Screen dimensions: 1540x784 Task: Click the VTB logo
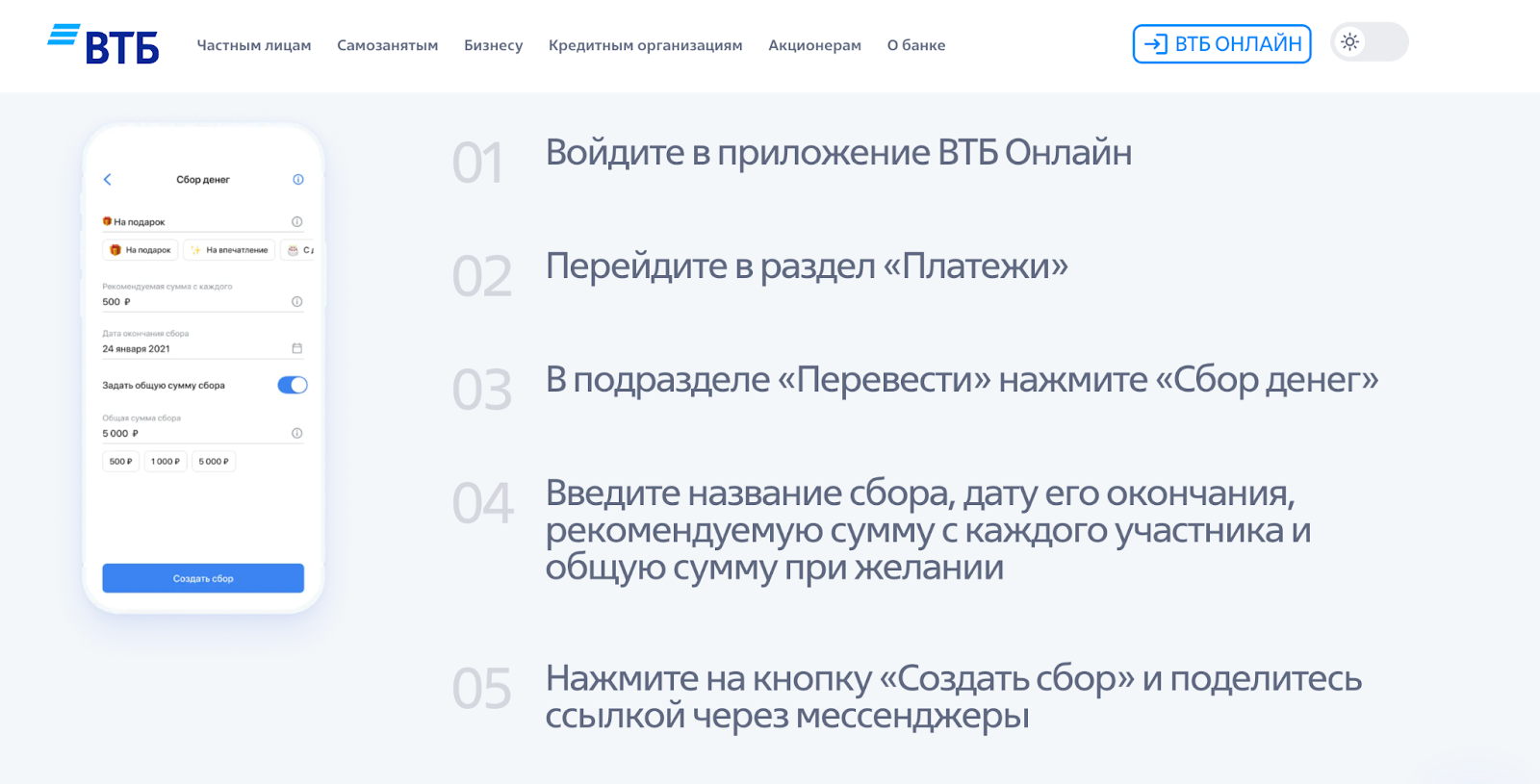pyautogui.click(x=103, y=43)
